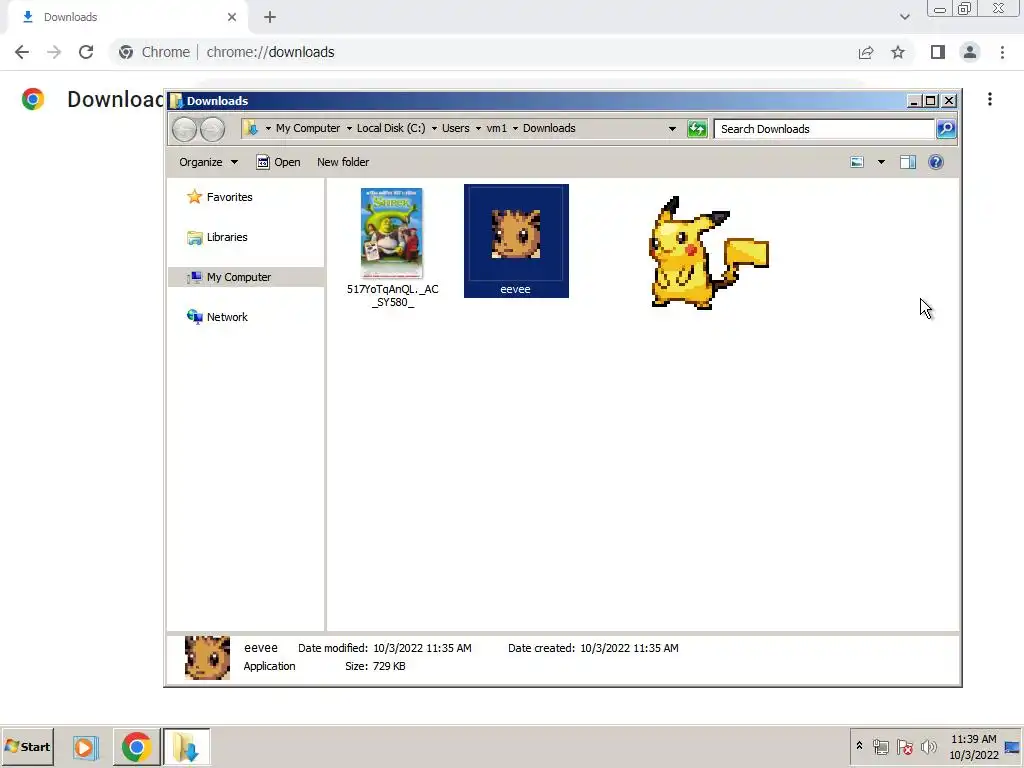Image resolution: width=1024 pixels, height=768 pixels.
Task: Open the Organize menu
Action: pos(208,162)
